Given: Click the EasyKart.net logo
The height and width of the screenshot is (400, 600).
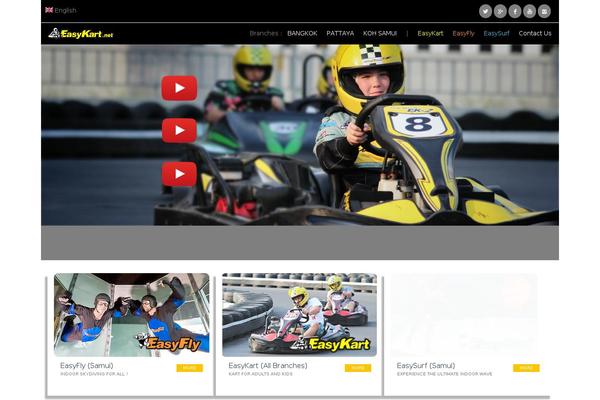Looking at the screenshot, I should click(81, 34).
